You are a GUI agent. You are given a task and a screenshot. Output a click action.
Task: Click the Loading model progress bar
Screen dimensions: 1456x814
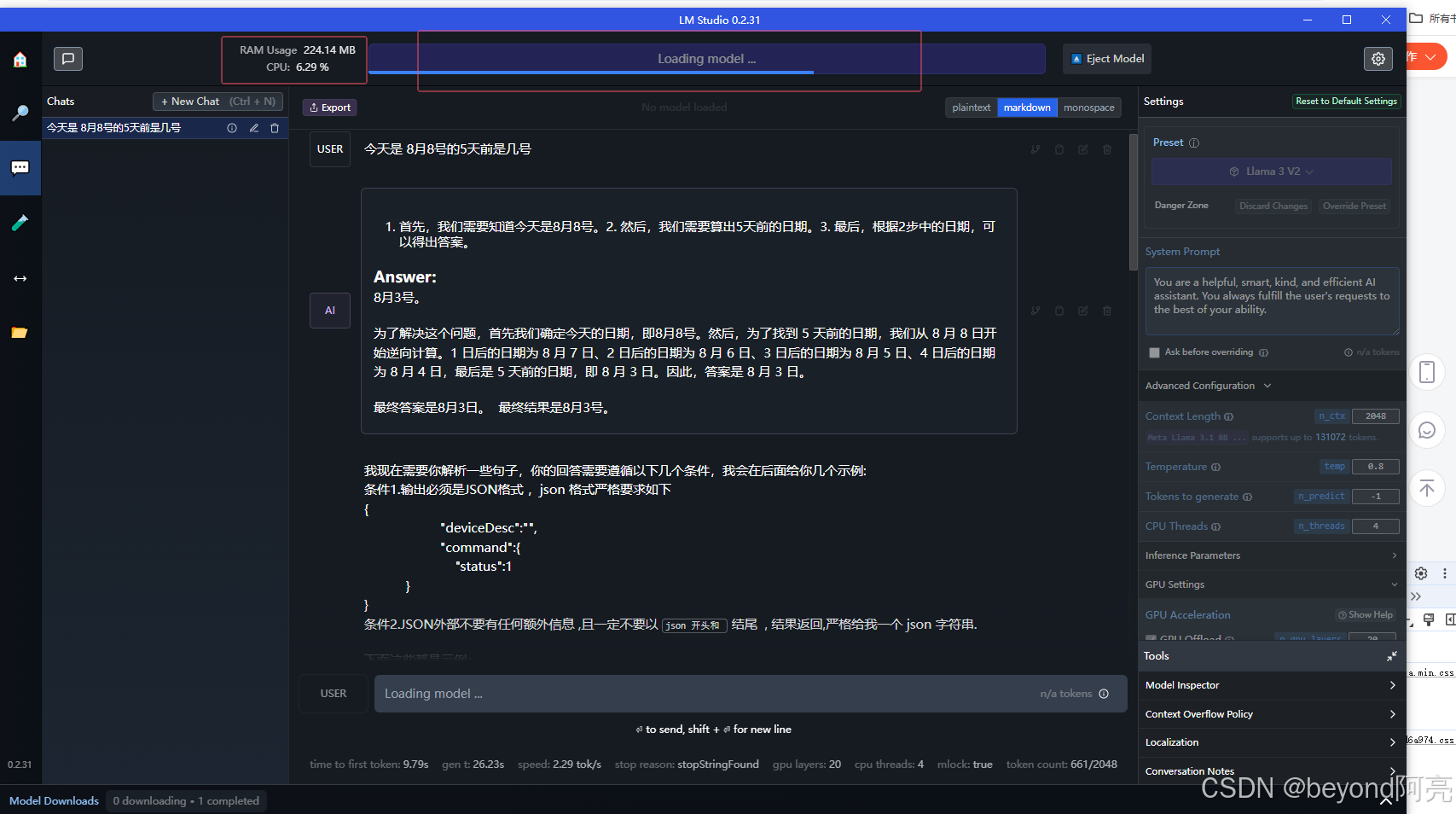[707, 59]
